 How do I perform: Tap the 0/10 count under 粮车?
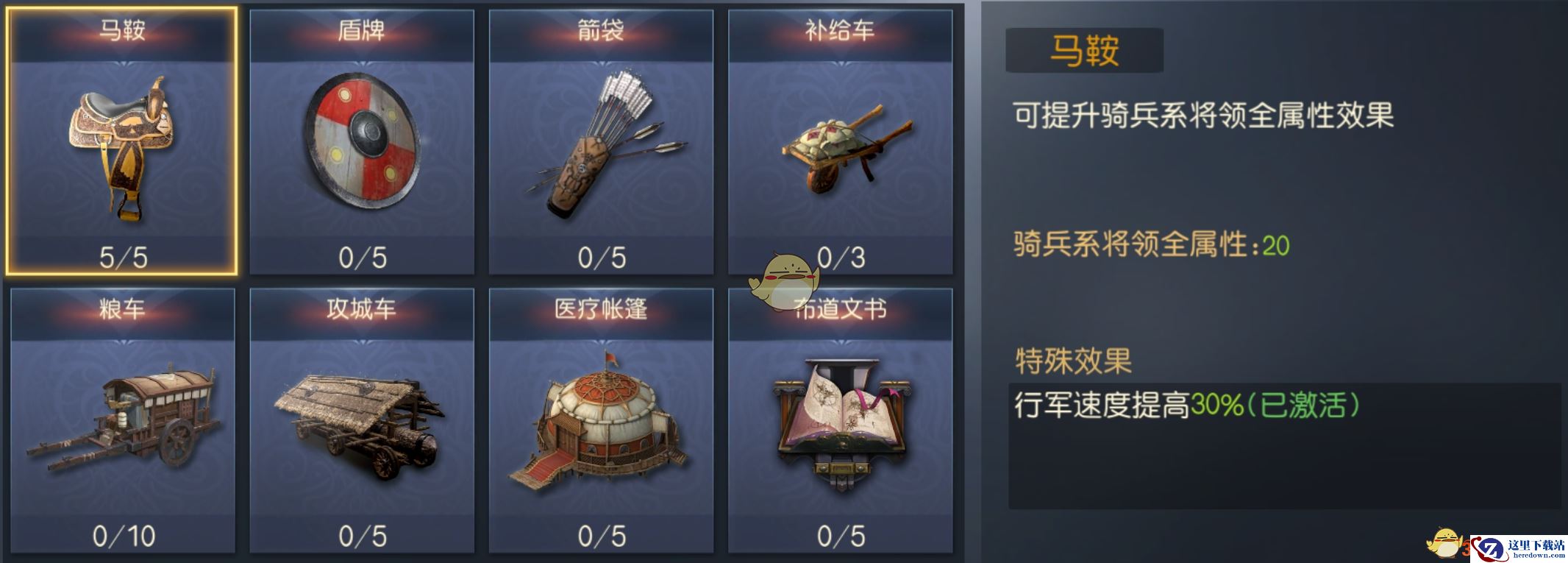pyautogui.click(x=124, y=536)
